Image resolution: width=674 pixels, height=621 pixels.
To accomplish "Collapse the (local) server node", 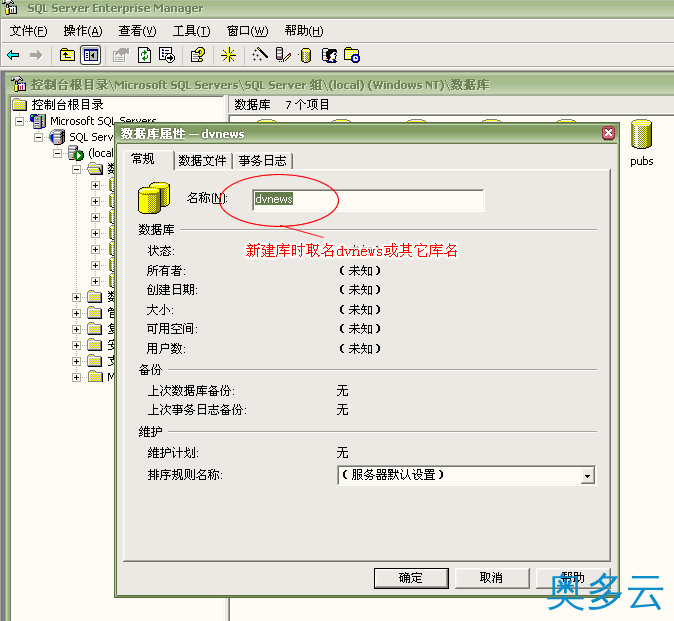I will pos(58,153).
